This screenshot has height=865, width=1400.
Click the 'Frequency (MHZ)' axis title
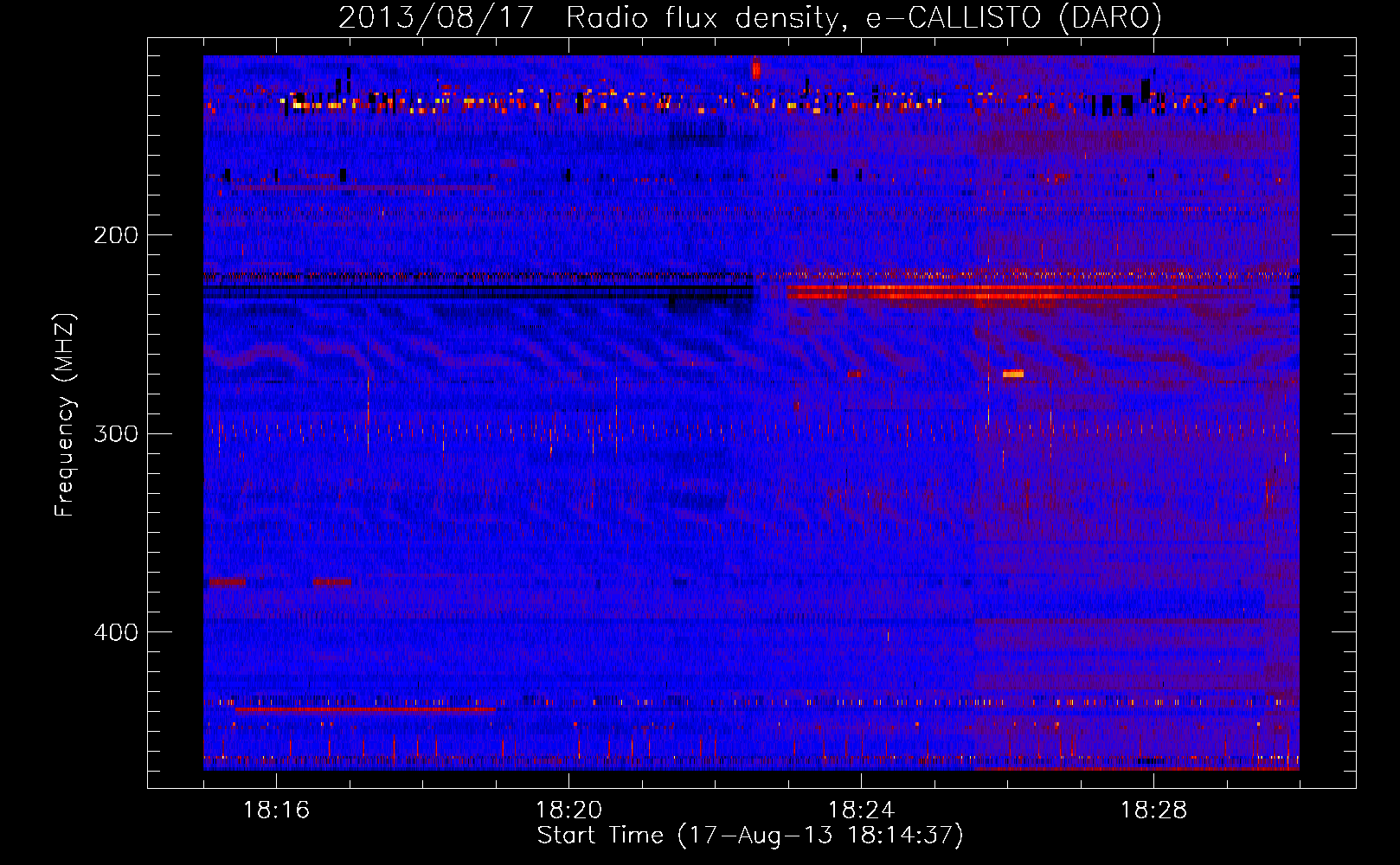(x=65, y=415)
